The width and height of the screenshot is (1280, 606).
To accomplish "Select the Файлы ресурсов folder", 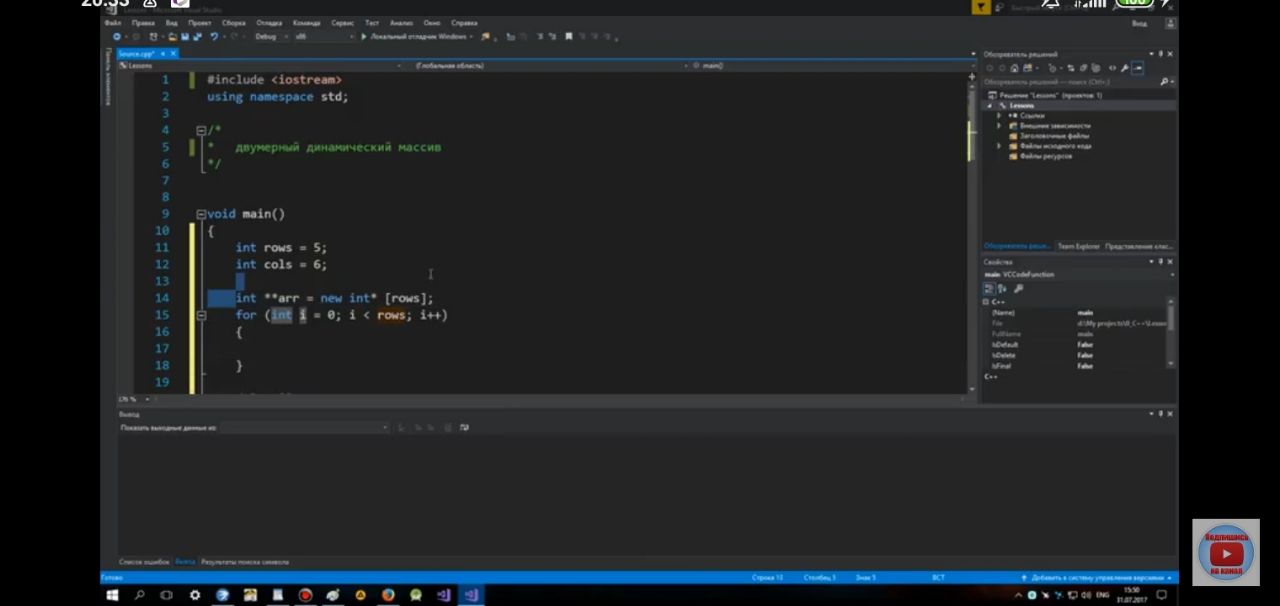I will coord(1046,156).
